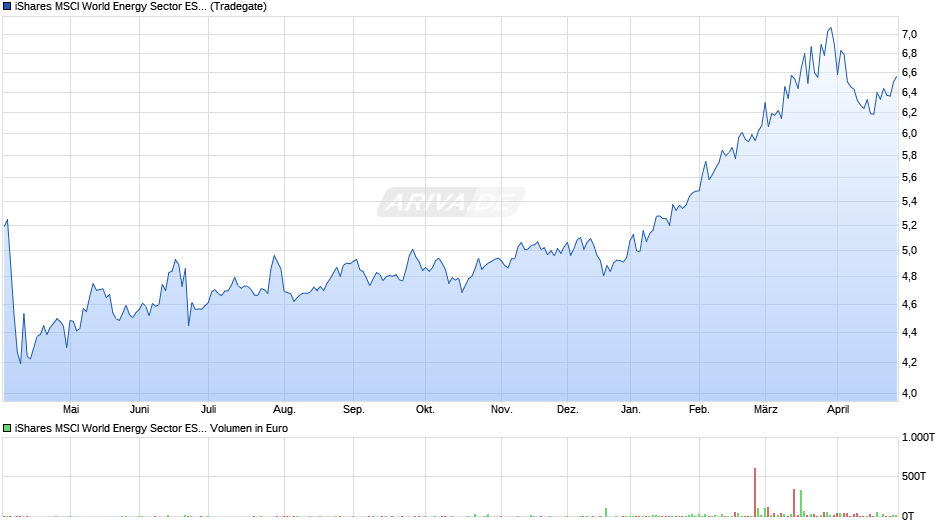Click the 7,0 price axis value
Screen dimensions: 940x526
tap(909, 34)
